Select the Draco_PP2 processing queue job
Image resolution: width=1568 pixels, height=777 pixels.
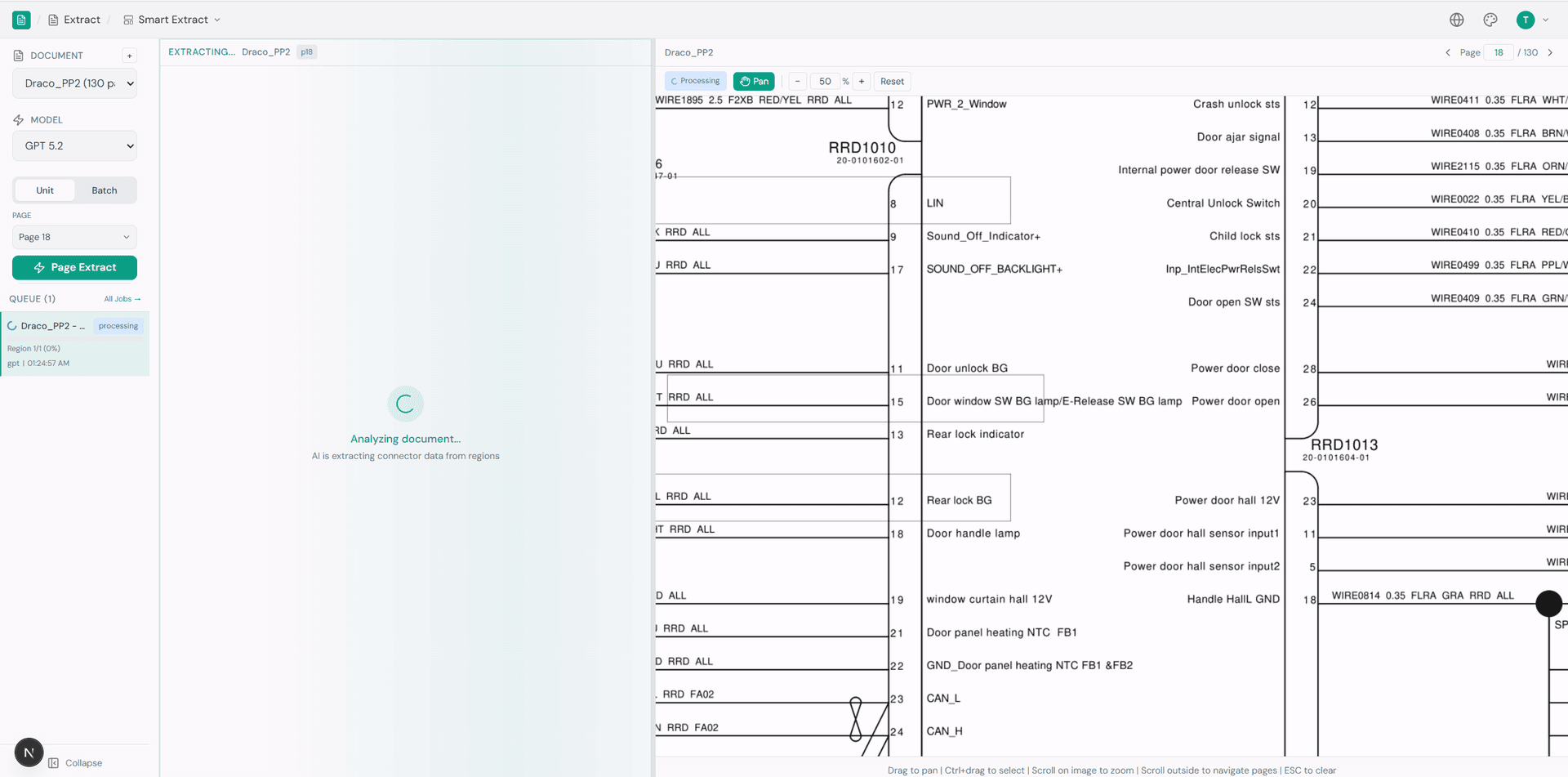(x=75, y=343)
